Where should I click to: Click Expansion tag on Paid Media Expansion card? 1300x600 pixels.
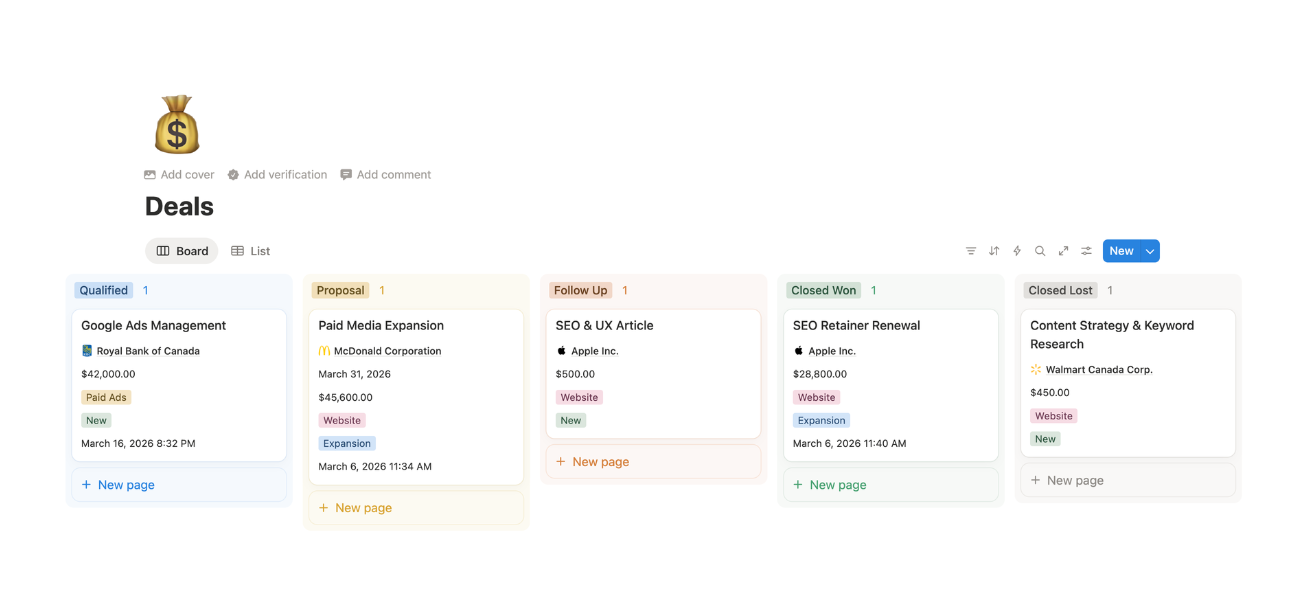click(x=347, y=444)
